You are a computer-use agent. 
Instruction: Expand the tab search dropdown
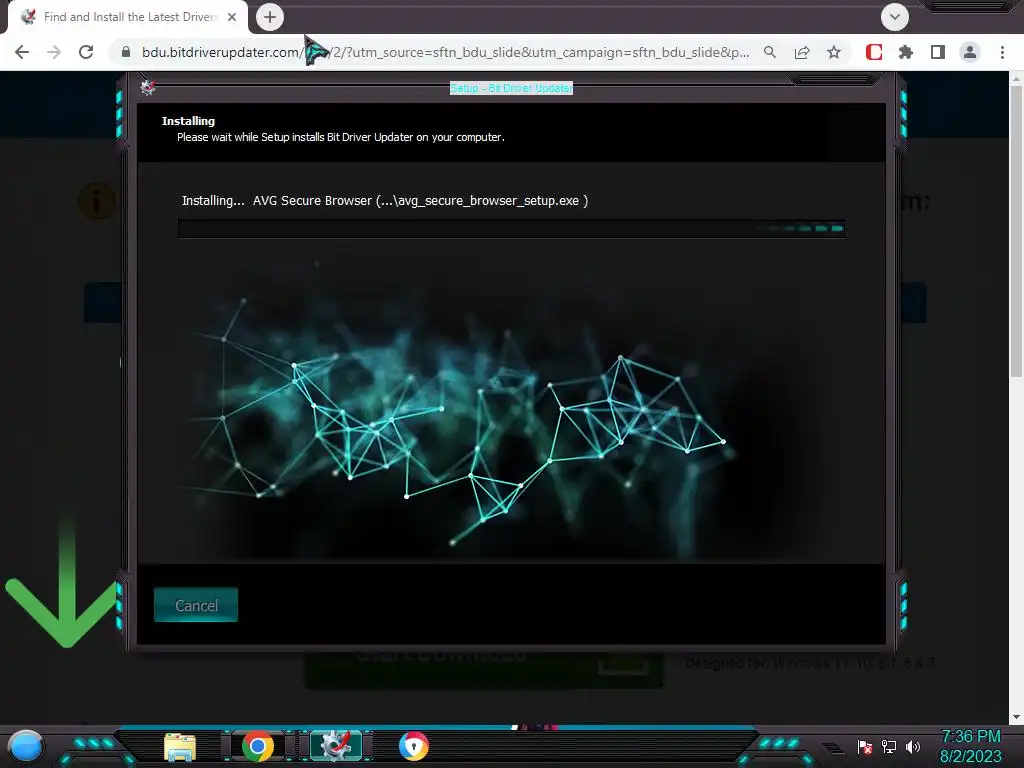point(895,17)
